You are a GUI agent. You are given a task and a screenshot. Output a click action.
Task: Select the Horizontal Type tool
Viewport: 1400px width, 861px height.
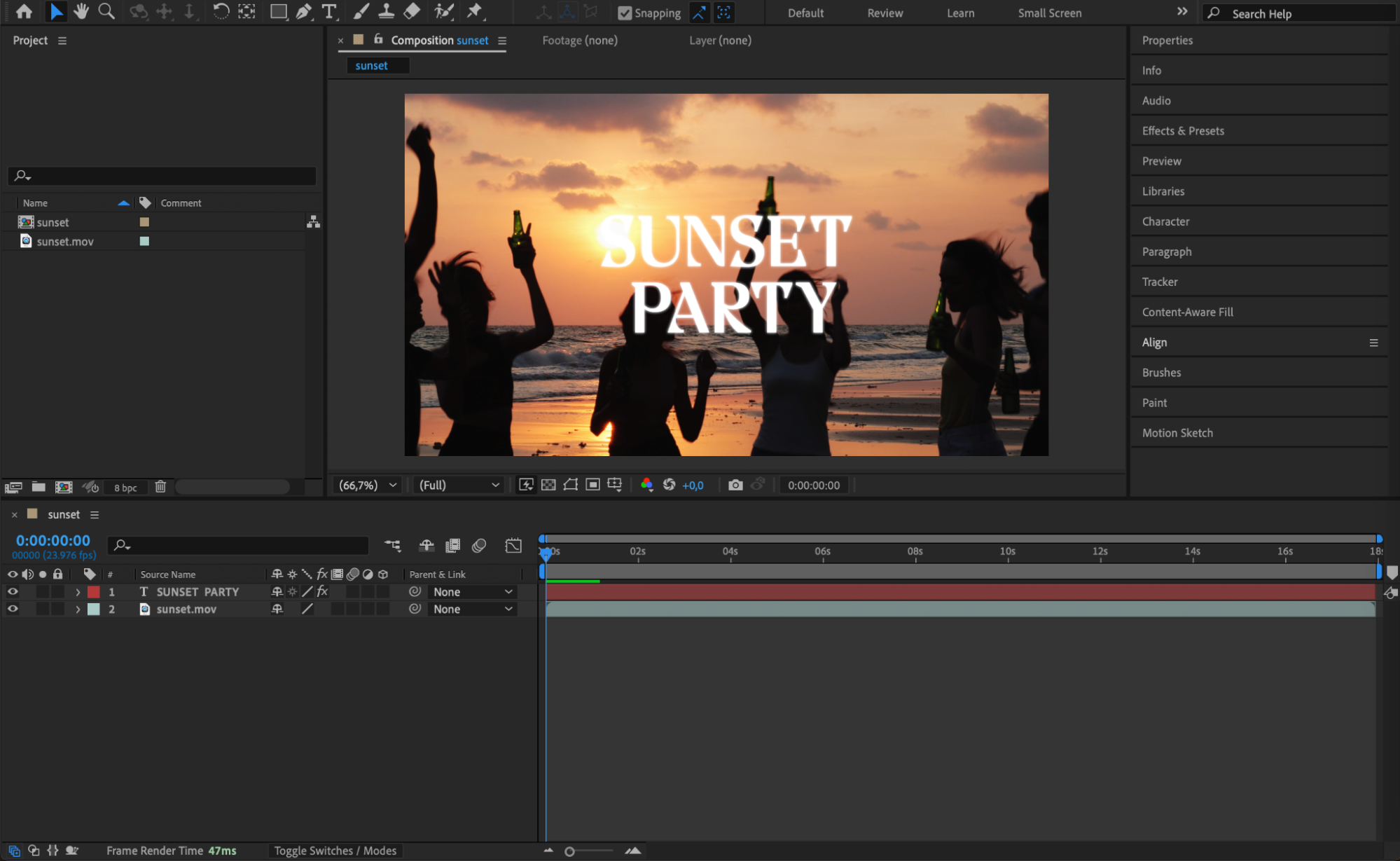pyautogui.click(x=328, y=11)
